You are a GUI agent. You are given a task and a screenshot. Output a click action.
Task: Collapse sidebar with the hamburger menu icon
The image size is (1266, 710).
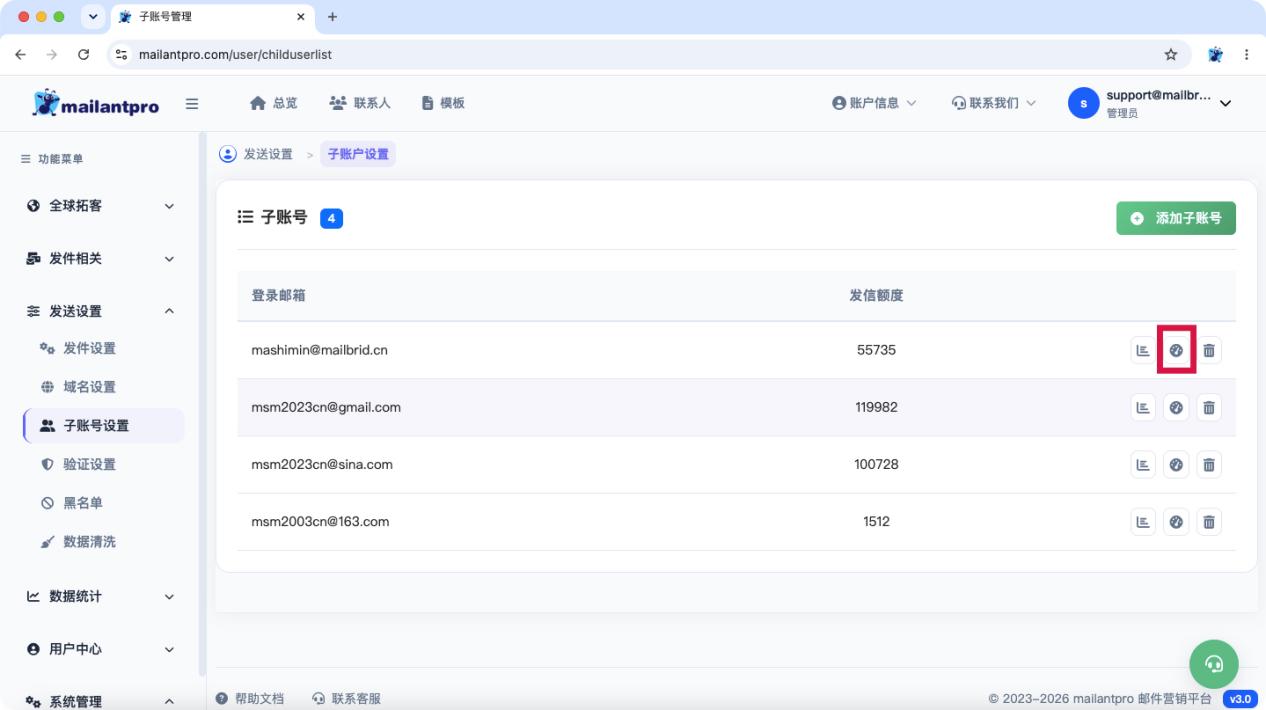tap(192, 103)
